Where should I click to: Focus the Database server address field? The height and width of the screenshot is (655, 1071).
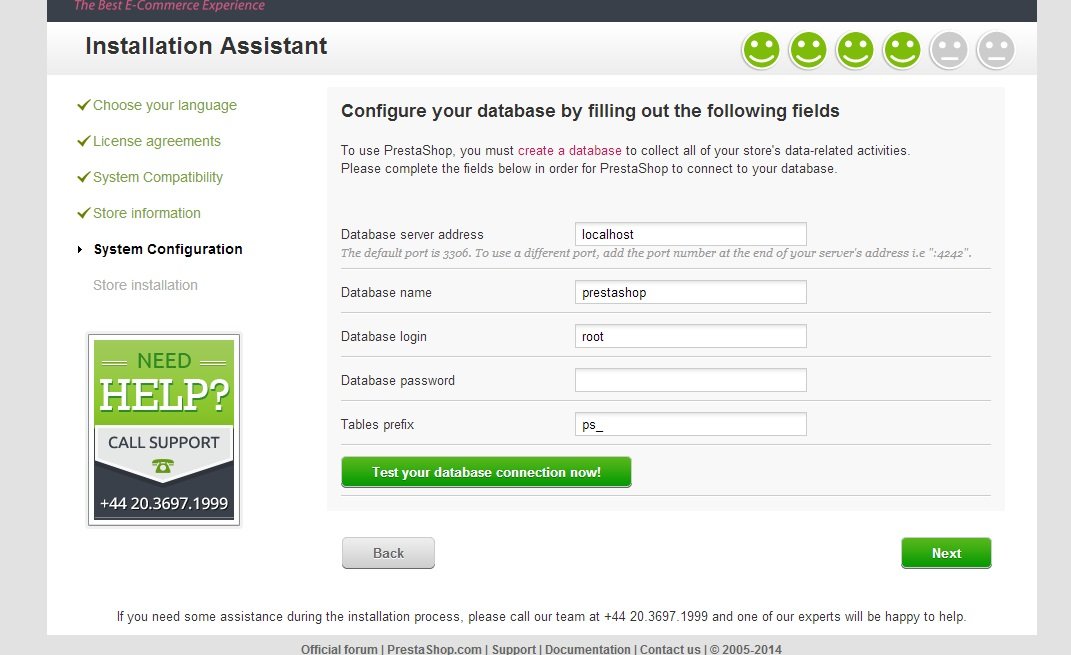(x=691, y=234)
